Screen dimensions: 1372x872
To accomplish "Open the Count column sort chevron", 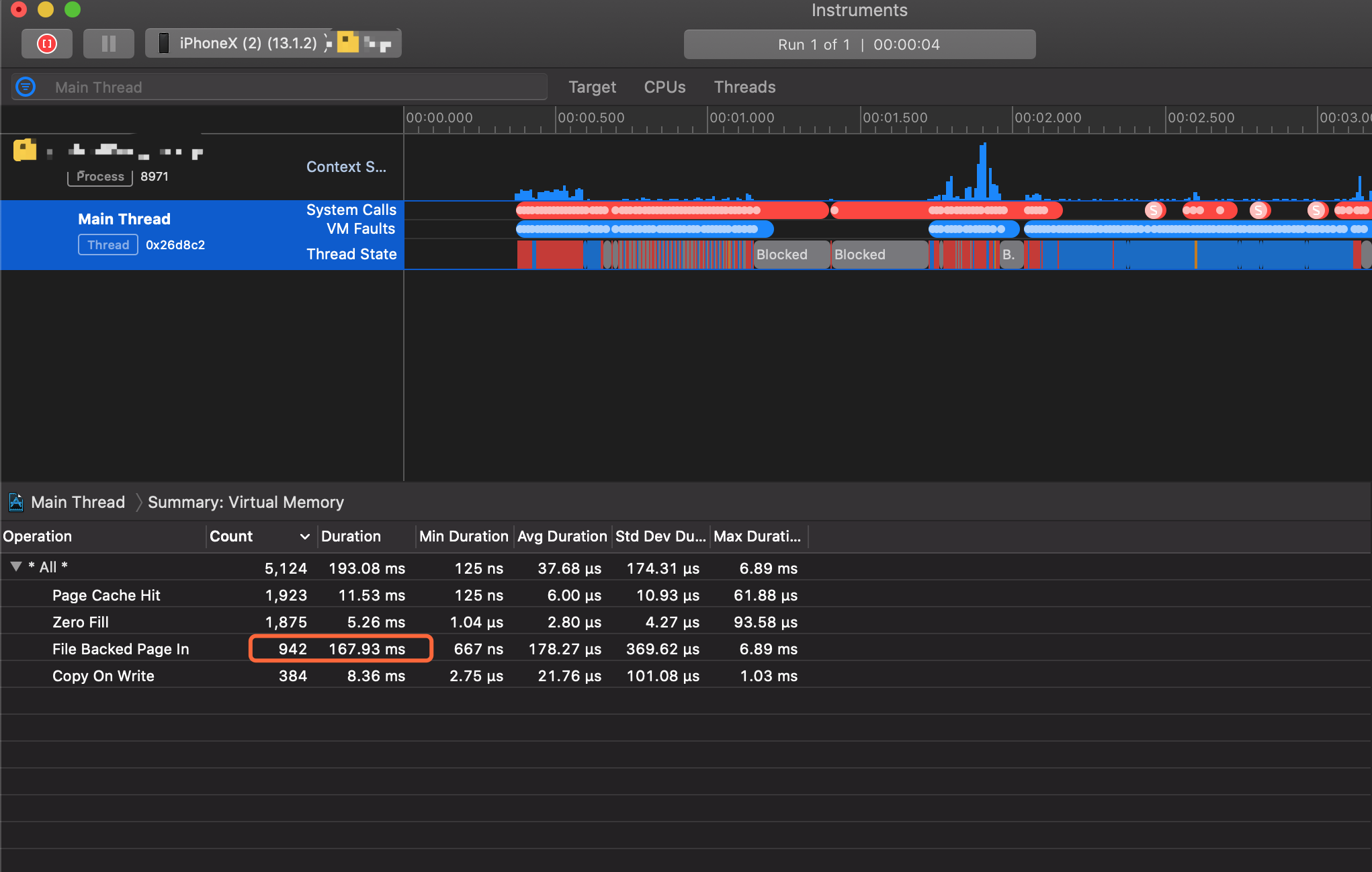I will [x=304, y=537].
